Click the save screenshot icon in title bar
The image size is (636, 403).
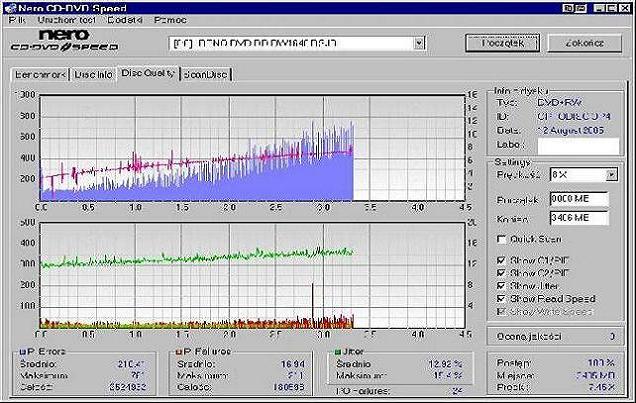581,8
